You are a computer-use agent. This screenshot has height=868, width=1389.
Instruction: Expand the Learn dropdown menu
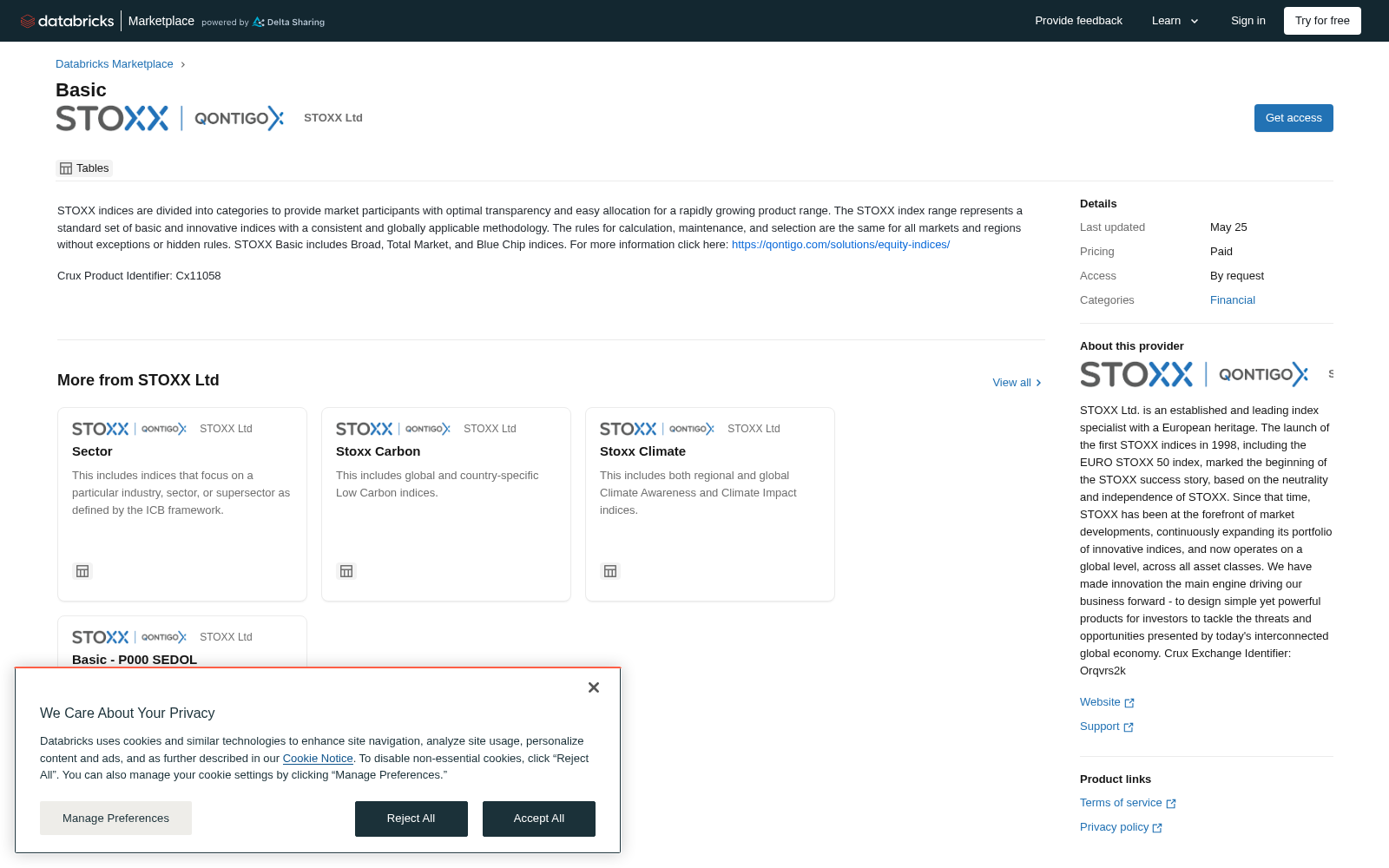tap(1175, 21)
